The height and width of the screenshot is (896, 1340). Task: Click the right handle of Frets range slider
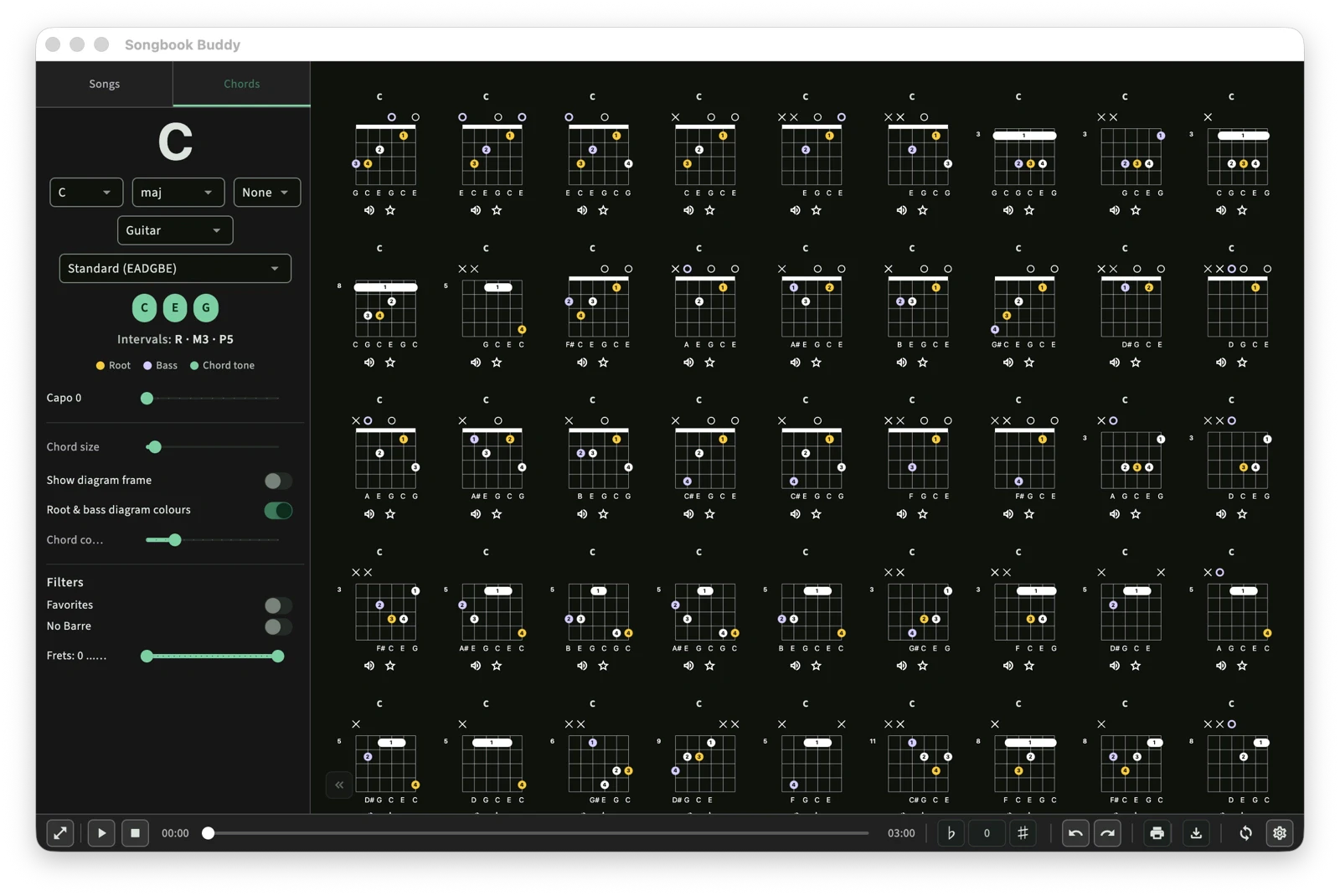point(278,657)
